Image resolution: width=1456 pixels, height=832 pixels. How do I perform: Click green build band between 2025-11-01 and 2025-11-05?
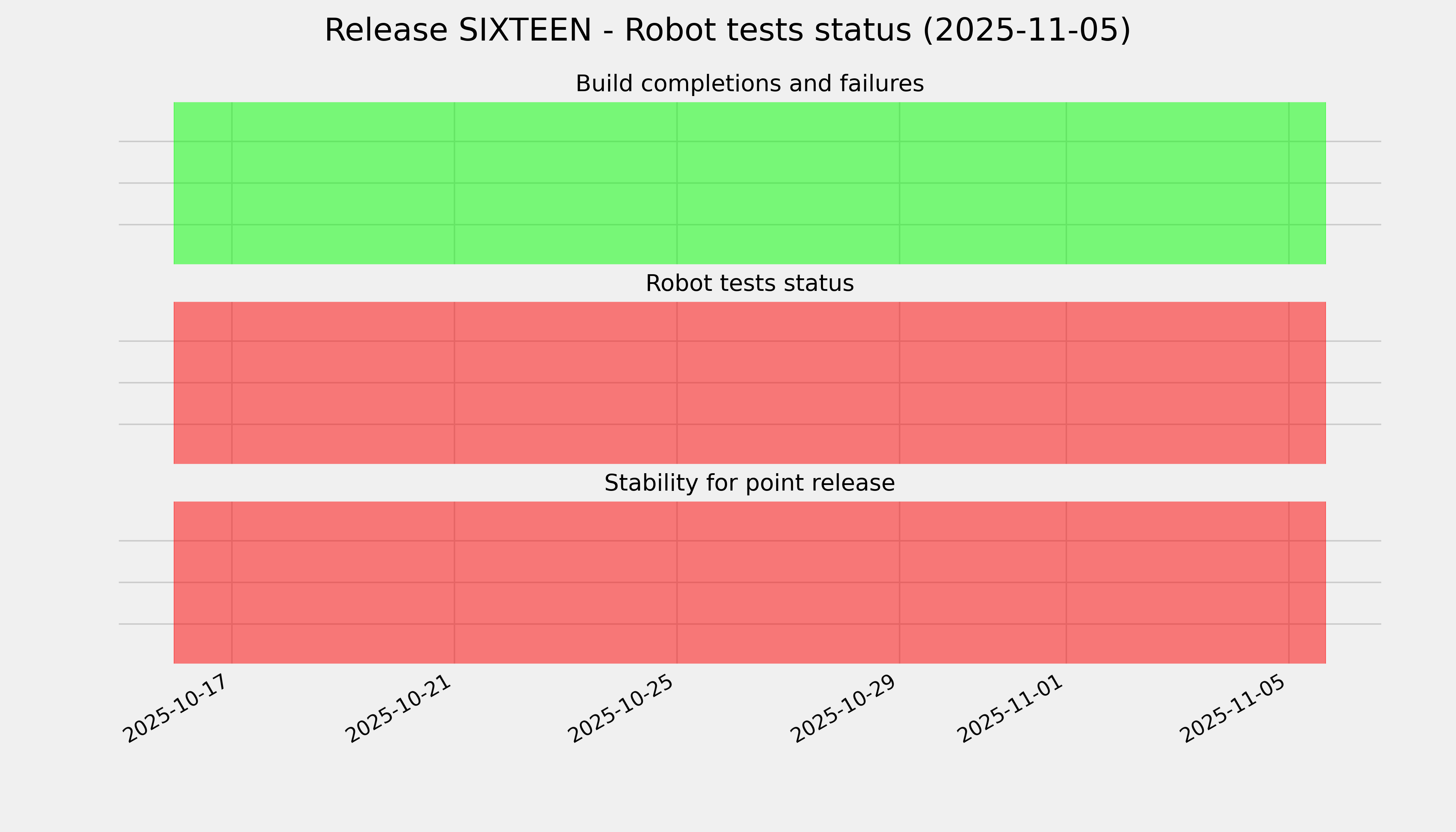[x=1177, y=183]
